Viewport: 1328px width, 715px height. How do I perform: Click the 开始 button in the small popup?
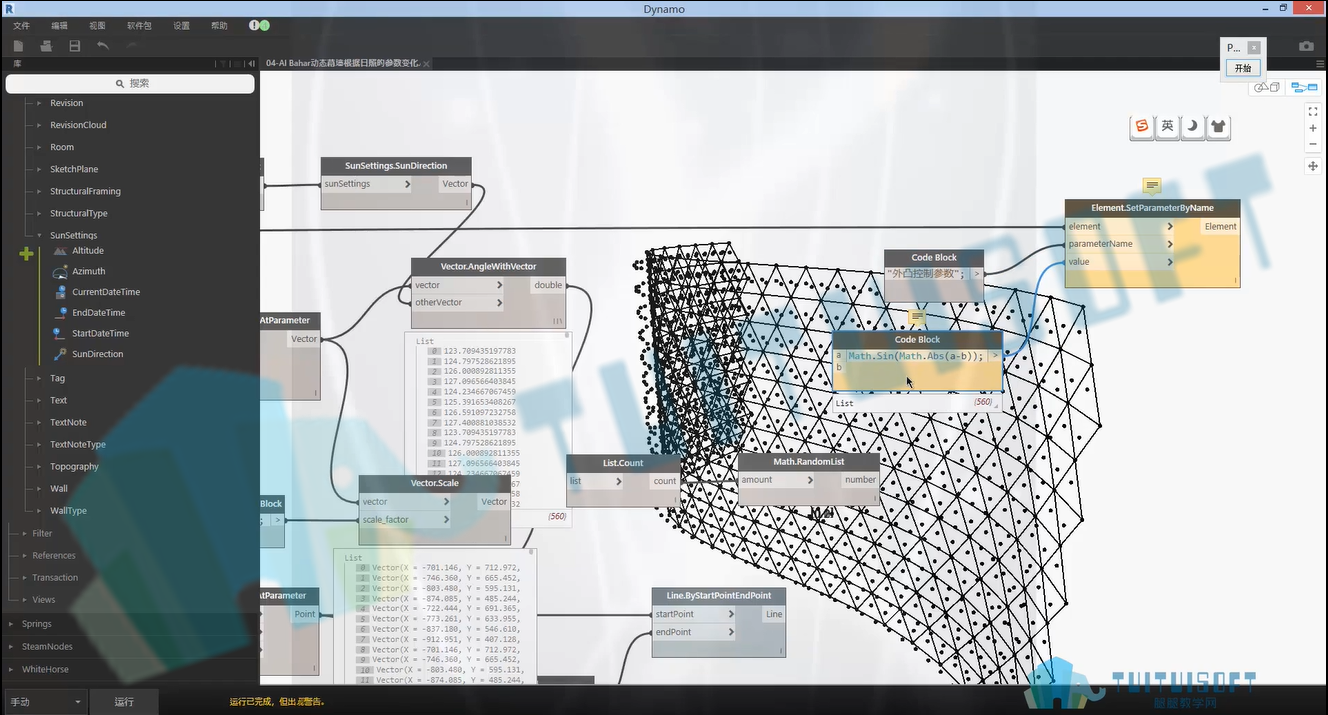coord(1243,68)
